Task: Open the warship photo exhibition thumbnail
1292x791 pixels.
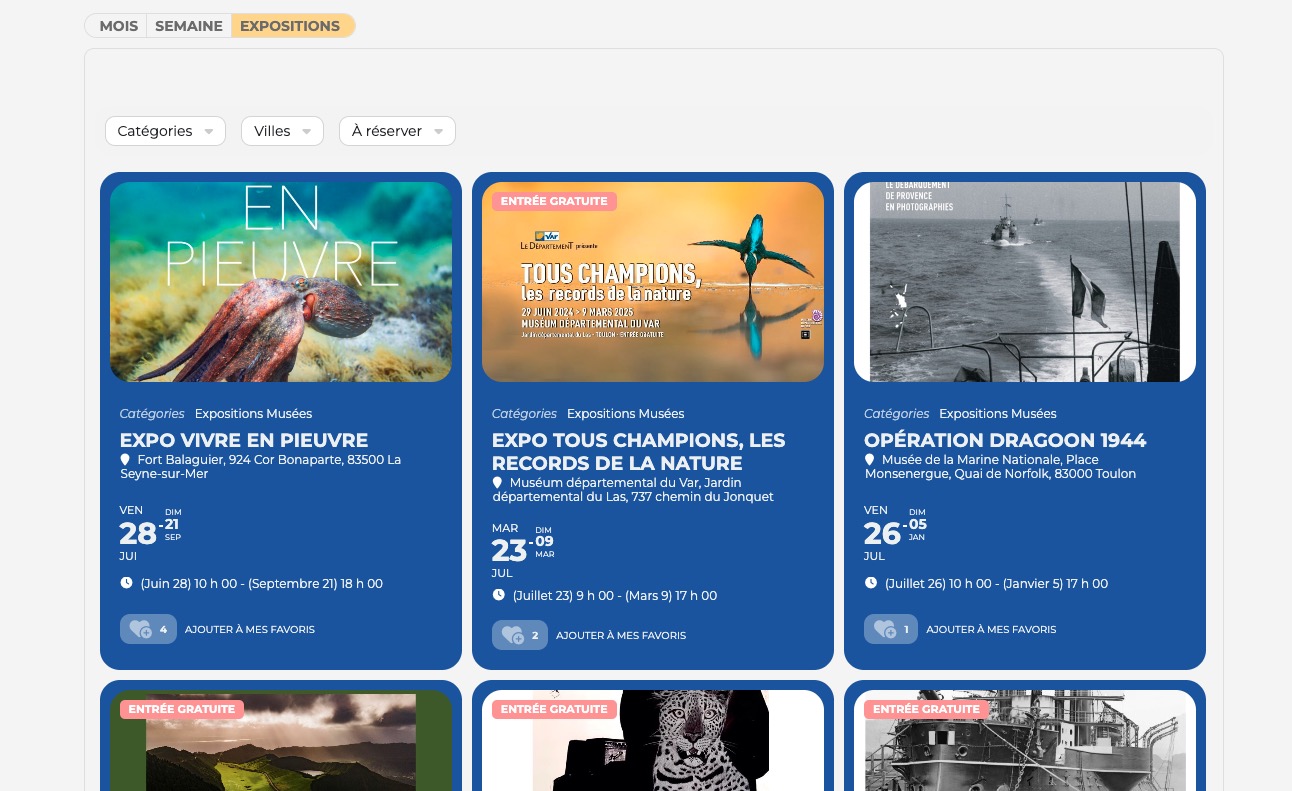Action: click(x=1025, y=740)
